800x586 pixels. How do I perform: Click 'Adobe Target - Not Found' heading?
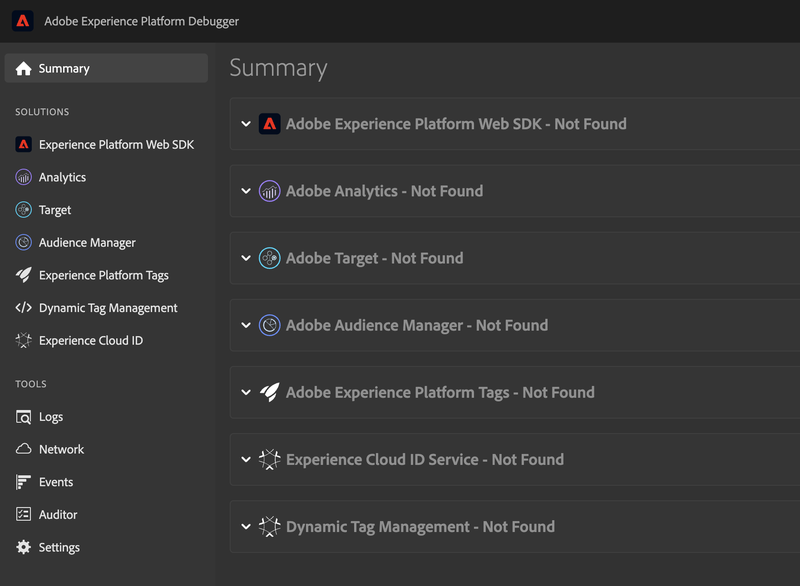pos(374,259)
